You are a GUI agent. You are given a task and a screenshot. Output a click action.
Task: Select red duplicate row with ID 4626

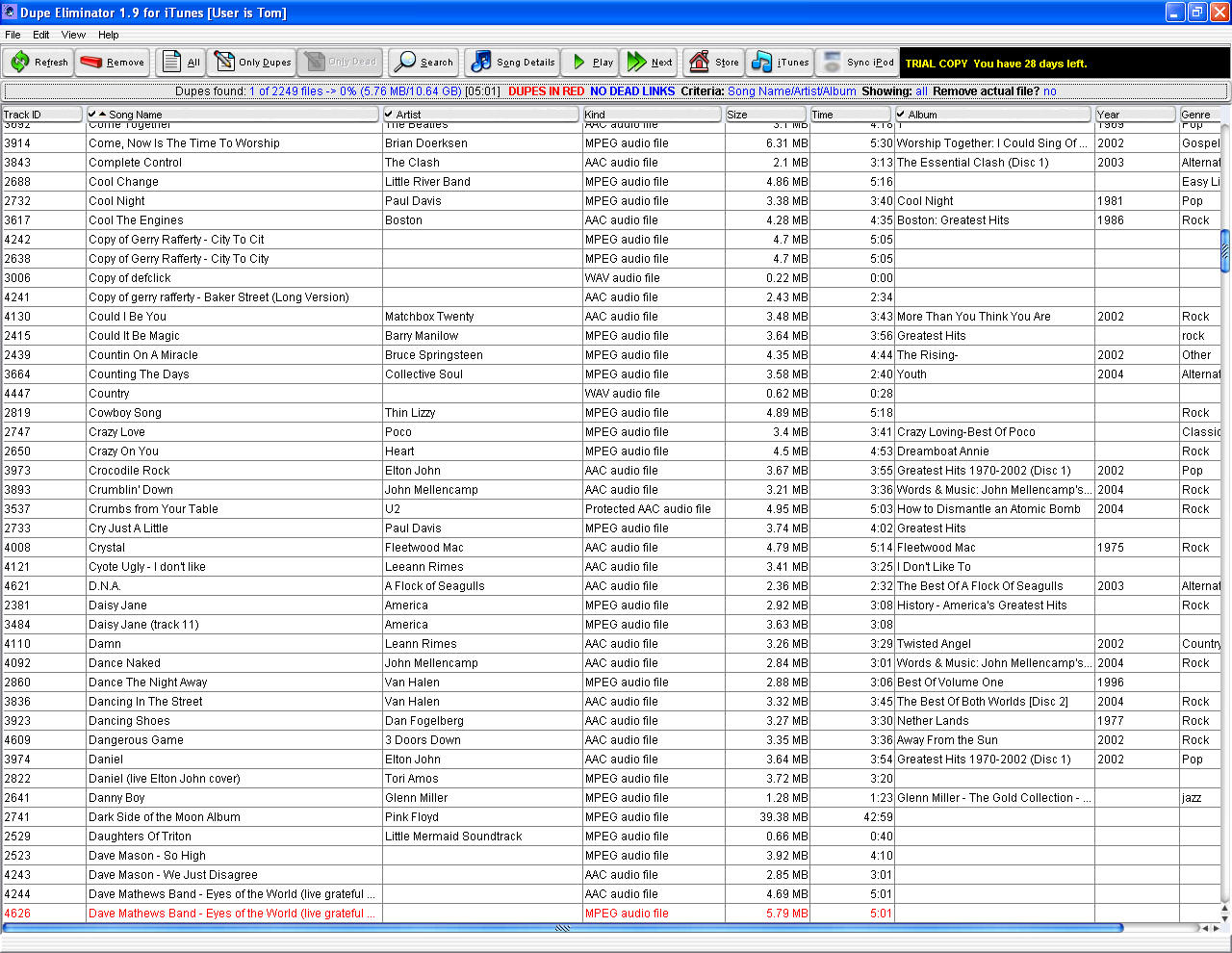point(610,914)
